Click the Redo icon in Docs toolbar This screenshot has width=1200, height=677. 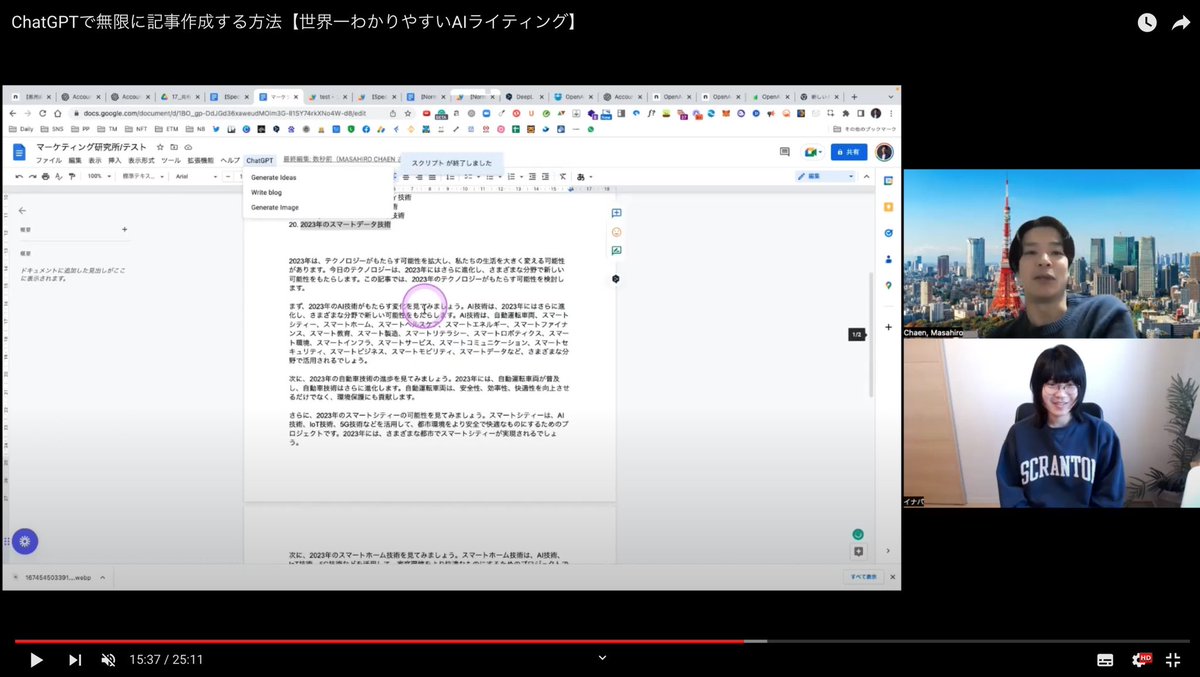tap(32, 176)
